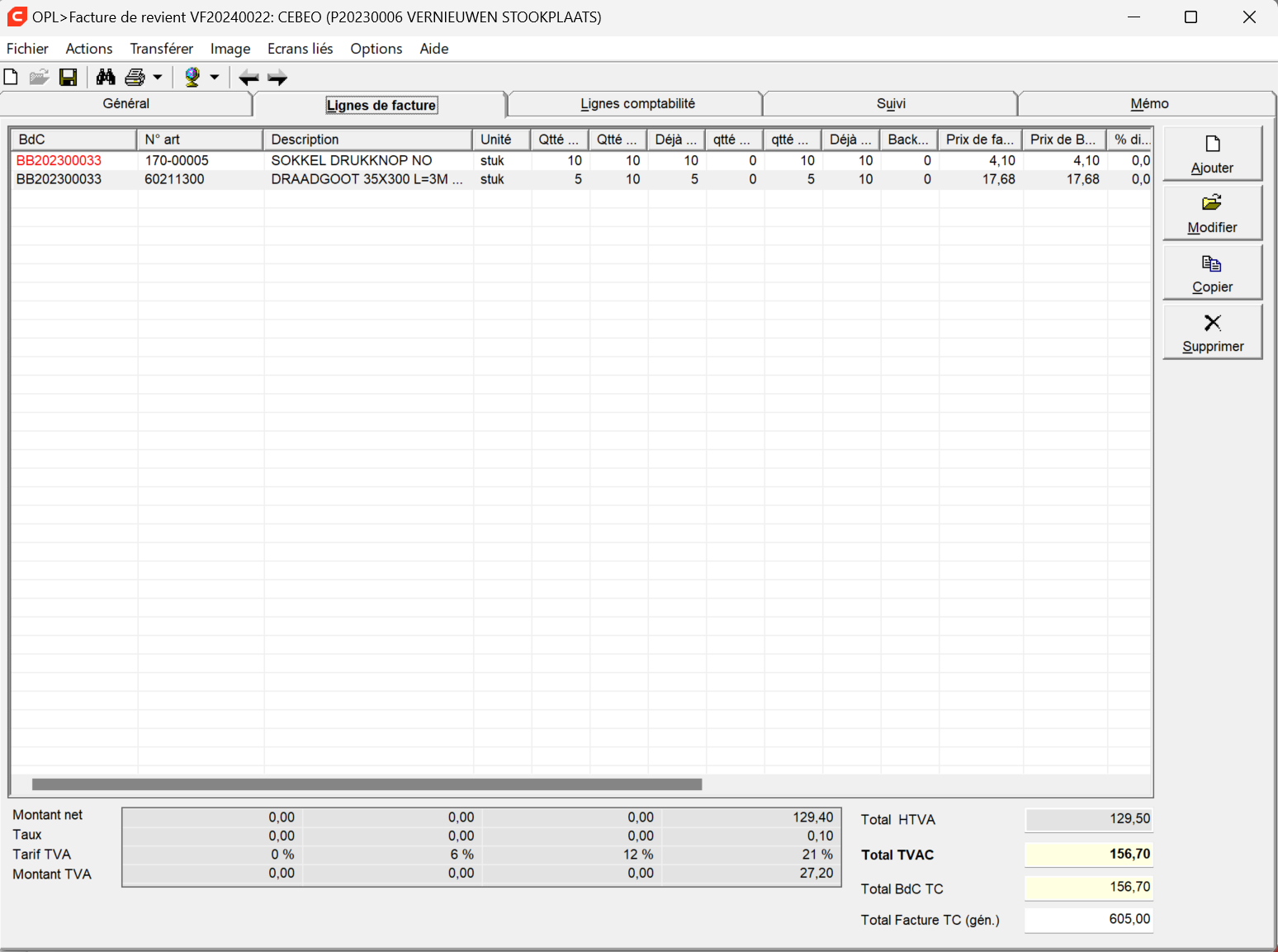Sort by the N° art column header
Screen dimensions: 1278x952
(200, 140)
